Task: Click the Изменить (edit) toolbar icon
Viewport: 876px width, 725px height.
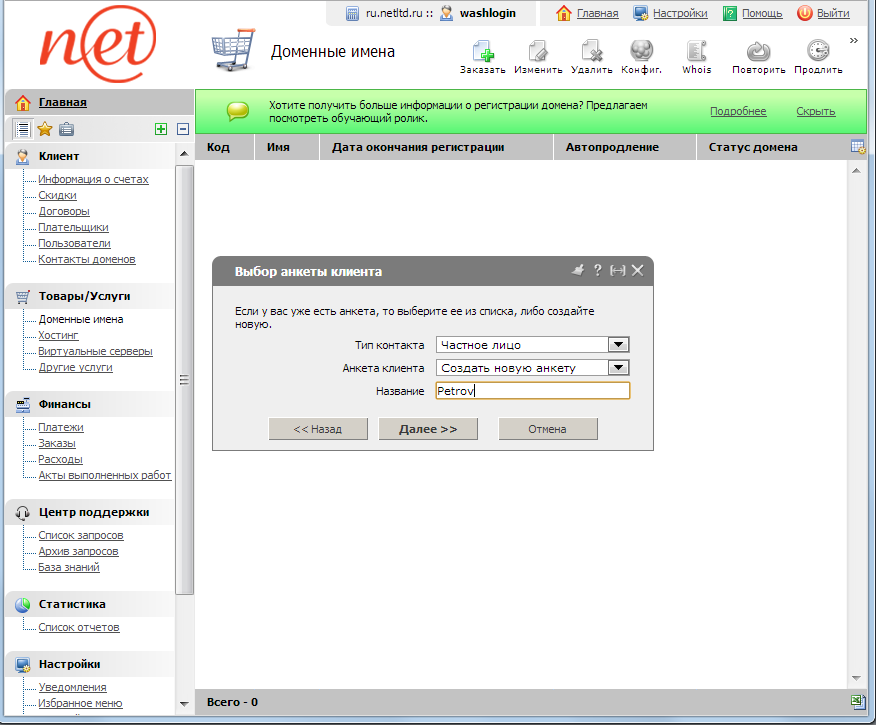Action: tap(538, 52)
